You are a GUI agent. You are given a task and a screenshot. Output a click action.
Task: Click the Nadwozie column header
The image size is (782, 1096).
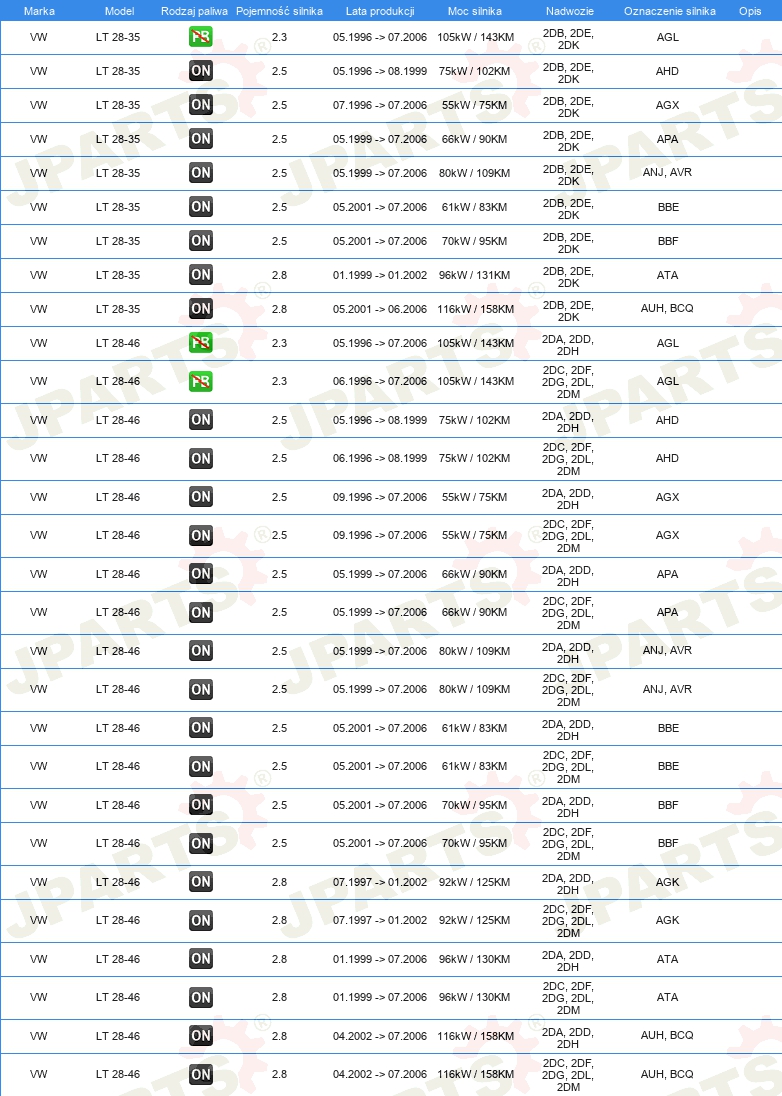[x=570, y=11]
